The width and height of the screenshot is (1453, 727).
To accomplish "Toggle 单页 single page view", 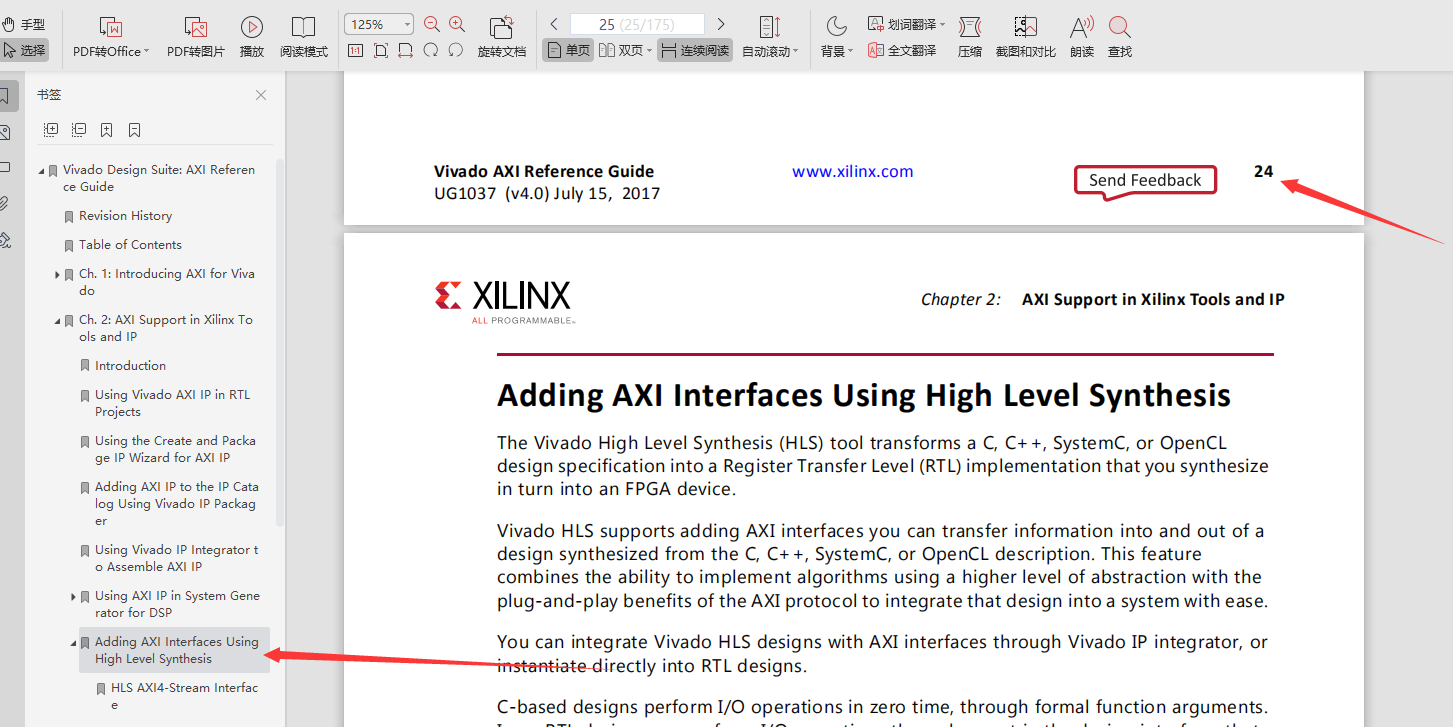I will click(567, 48).
